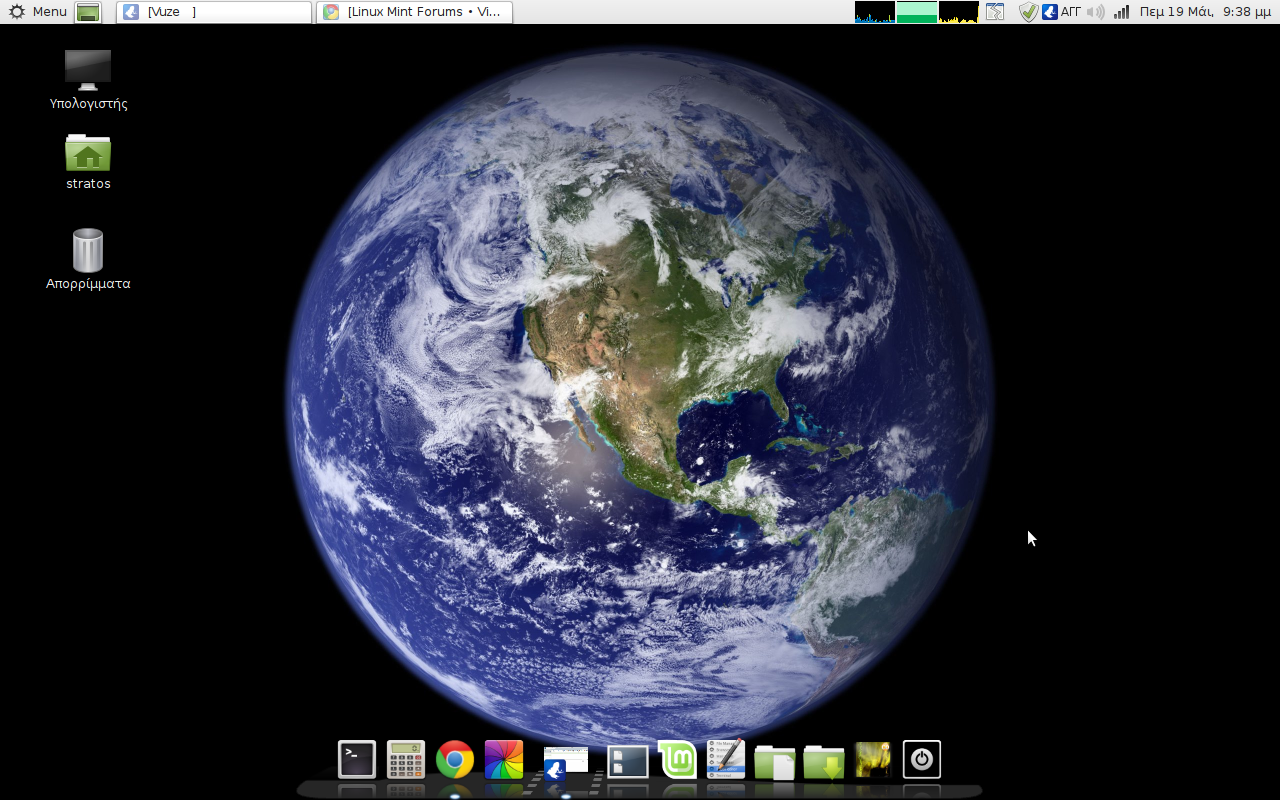Click the map-like tray icon beside monitor graphs
Image resolution: width=1280 pixels, height=800 pixels.
(995, 12)
